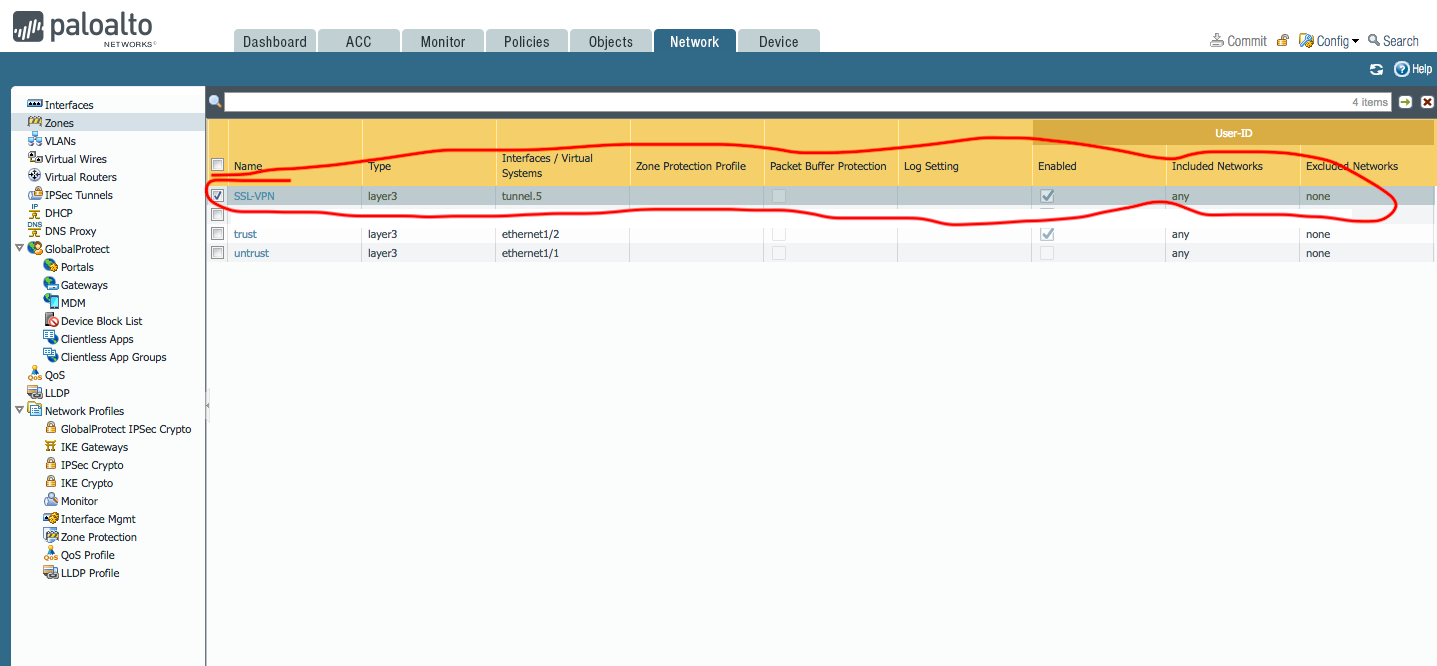1437x666 pixels.
Task: Click into the zones filter search field
Action: pos(780,102)
